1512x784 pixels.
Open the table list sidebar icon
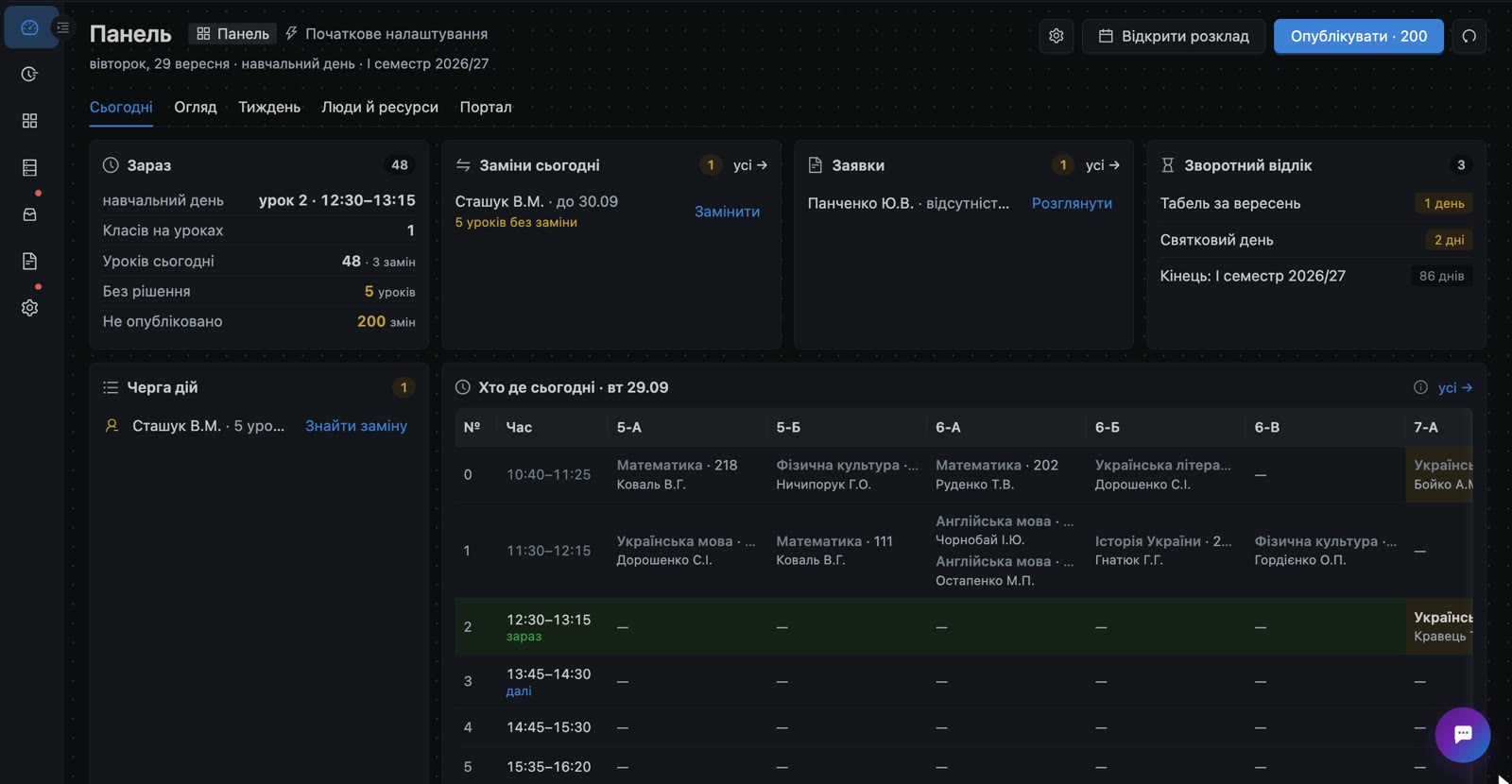pyautogui.click(x=29, y=167)
